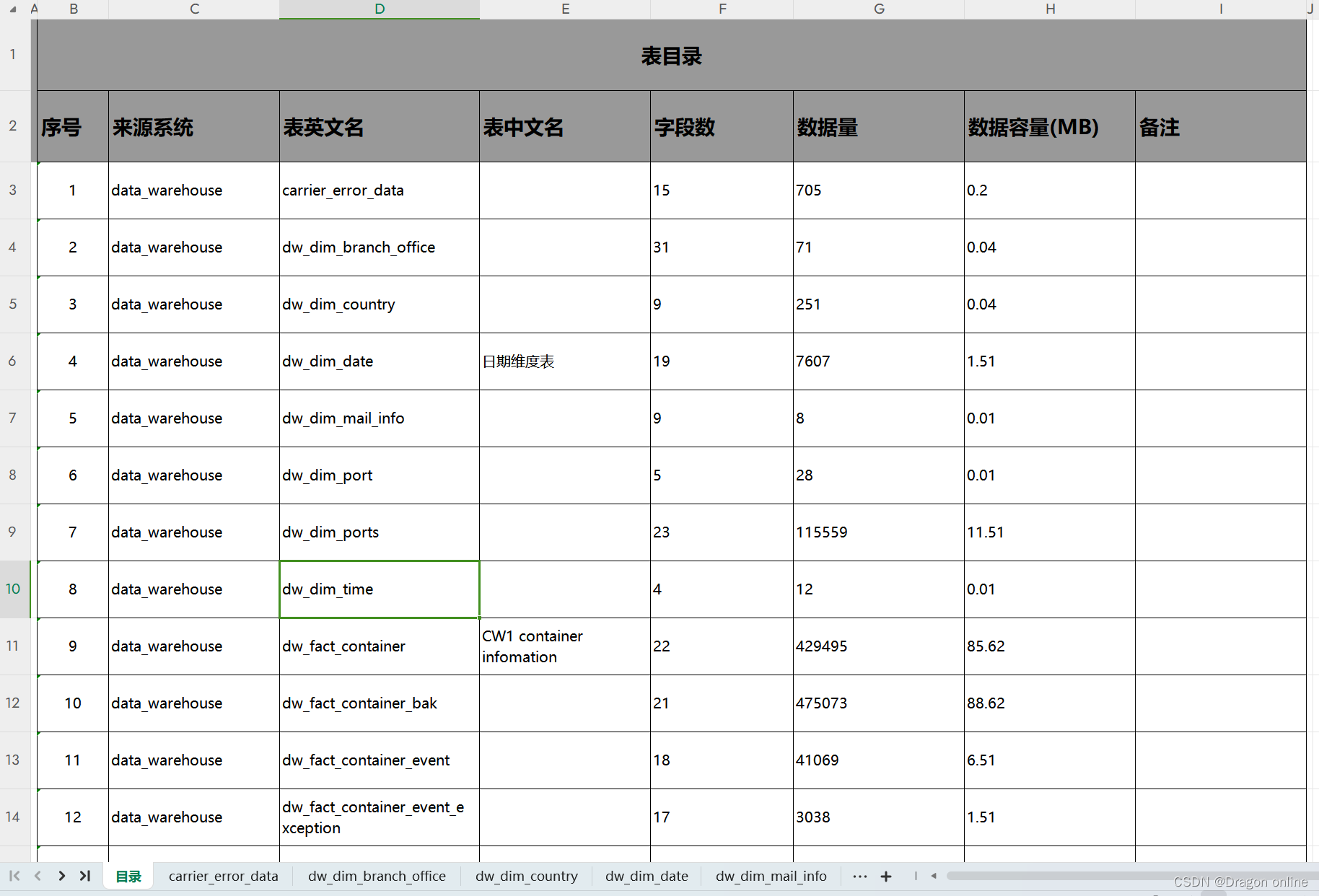Image resolution: width=1319 pixels, height=896 pixels.
Task: Select data volume cell 429495
Action: pyautogui.click(x=879, y=646)
